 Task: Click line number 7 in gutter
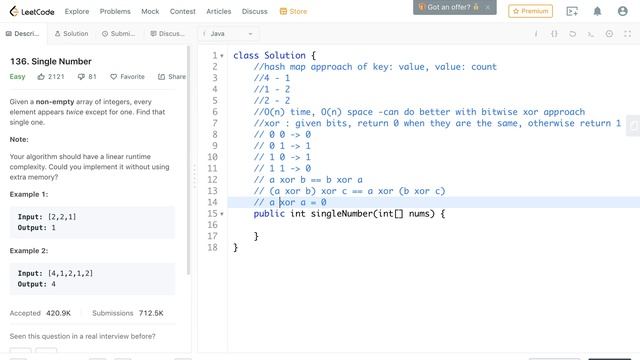(215, 123)
